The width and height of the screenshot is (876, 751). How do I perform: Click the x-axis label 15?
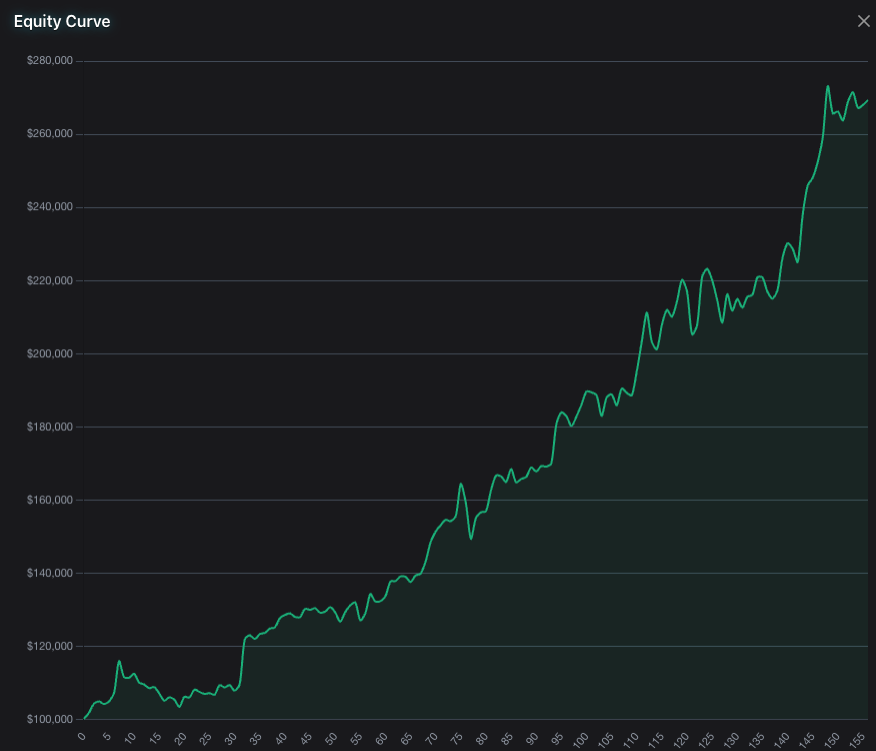point(155,738)
